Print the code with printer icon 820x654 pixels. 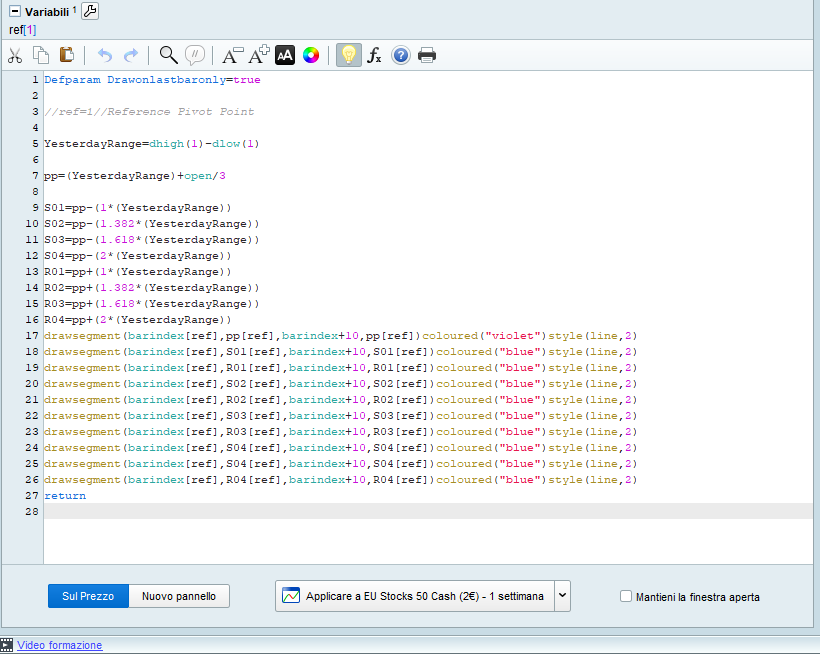427,55
